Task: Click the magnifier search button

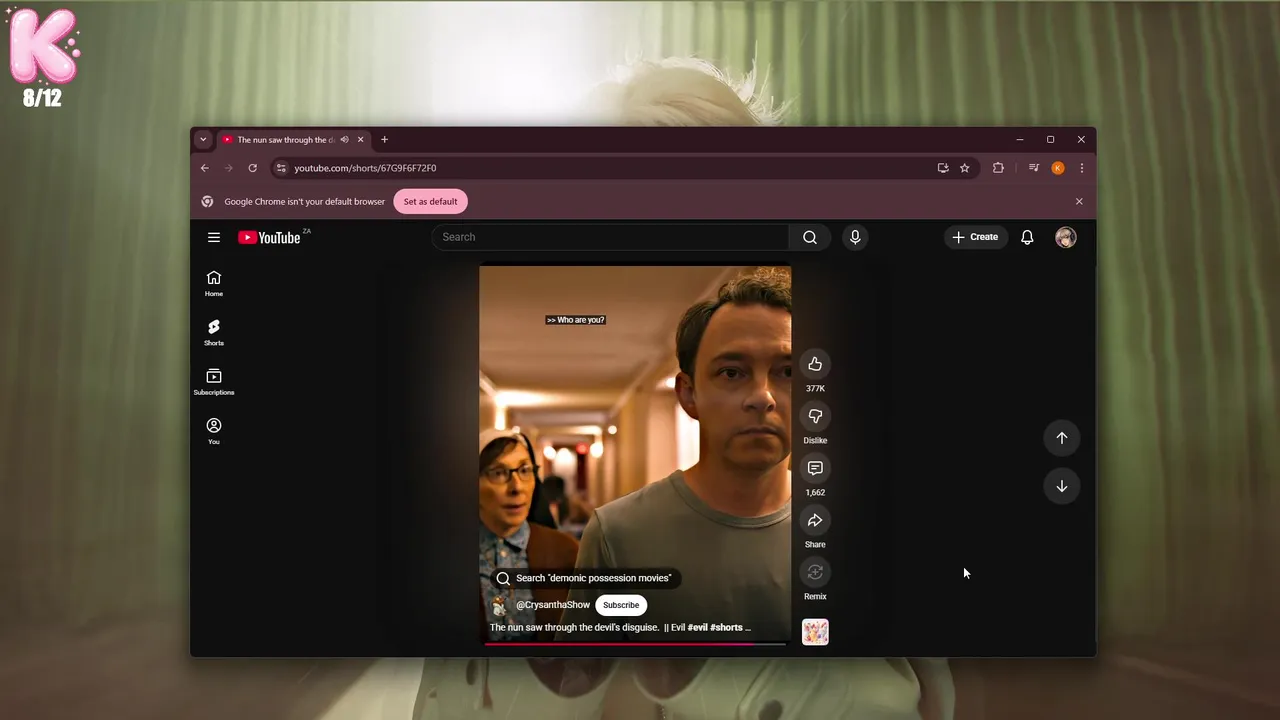Action: (810, 237)
